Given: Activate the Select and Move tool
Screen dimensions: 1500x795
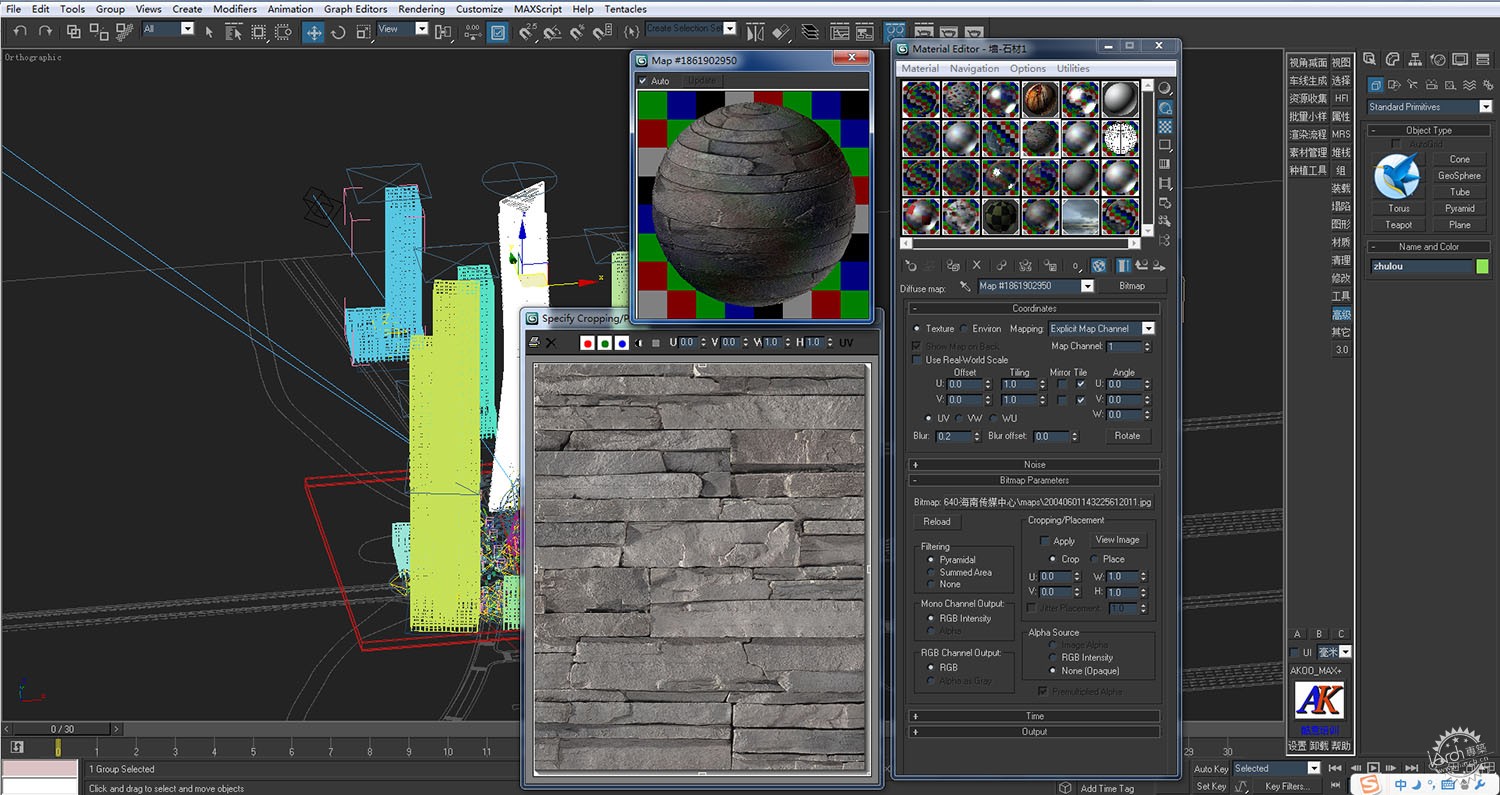Looking at the screenshot, I should click(314, 32).
